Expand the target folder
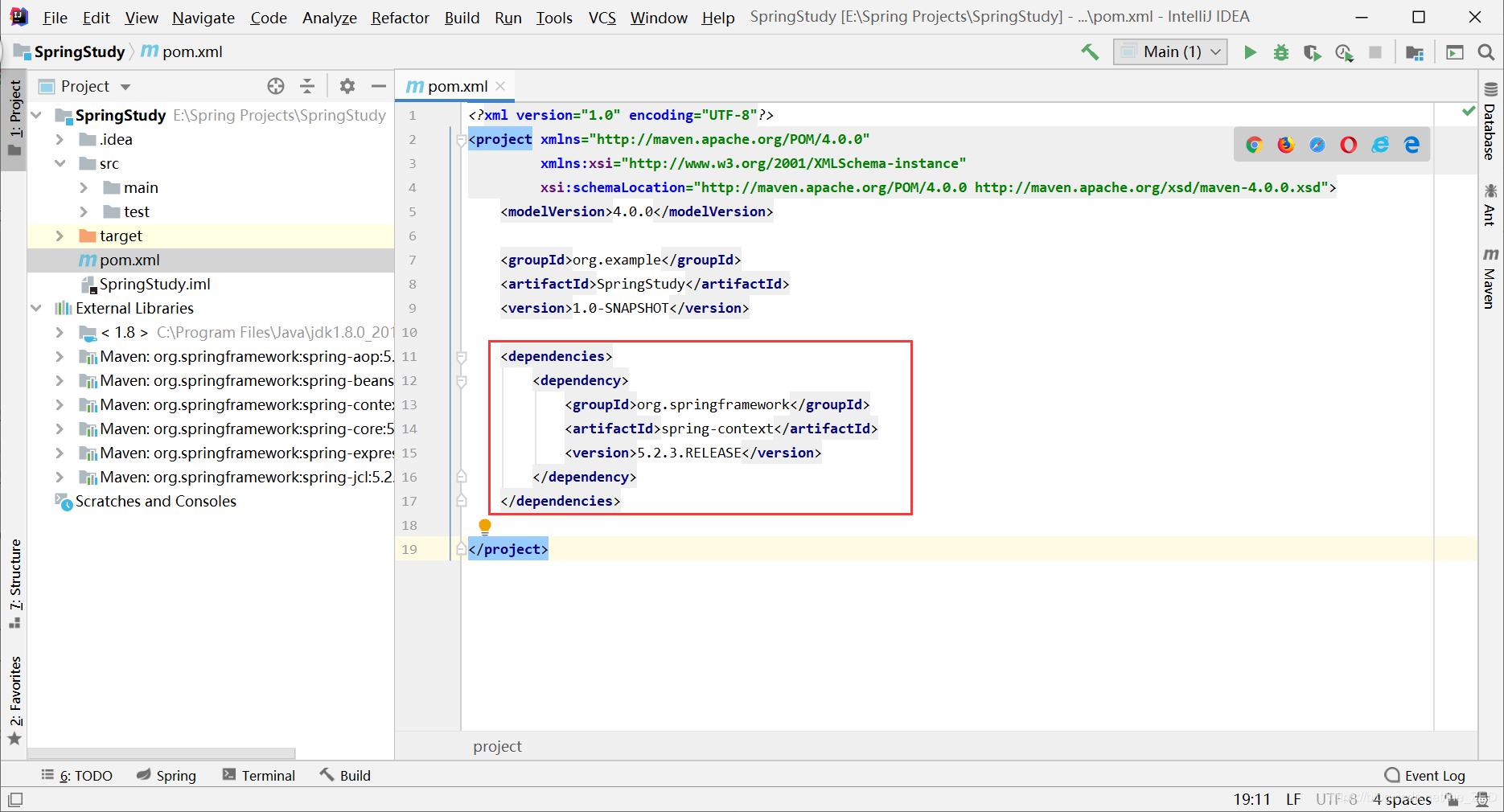1504x812 pixels. click(60, 236)
